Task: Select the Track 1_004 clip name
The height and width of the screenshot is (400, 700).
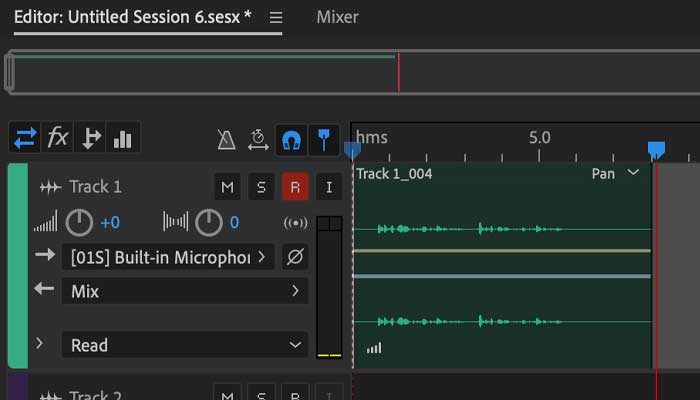Action: pyautogui.click(x=394, y=174)
